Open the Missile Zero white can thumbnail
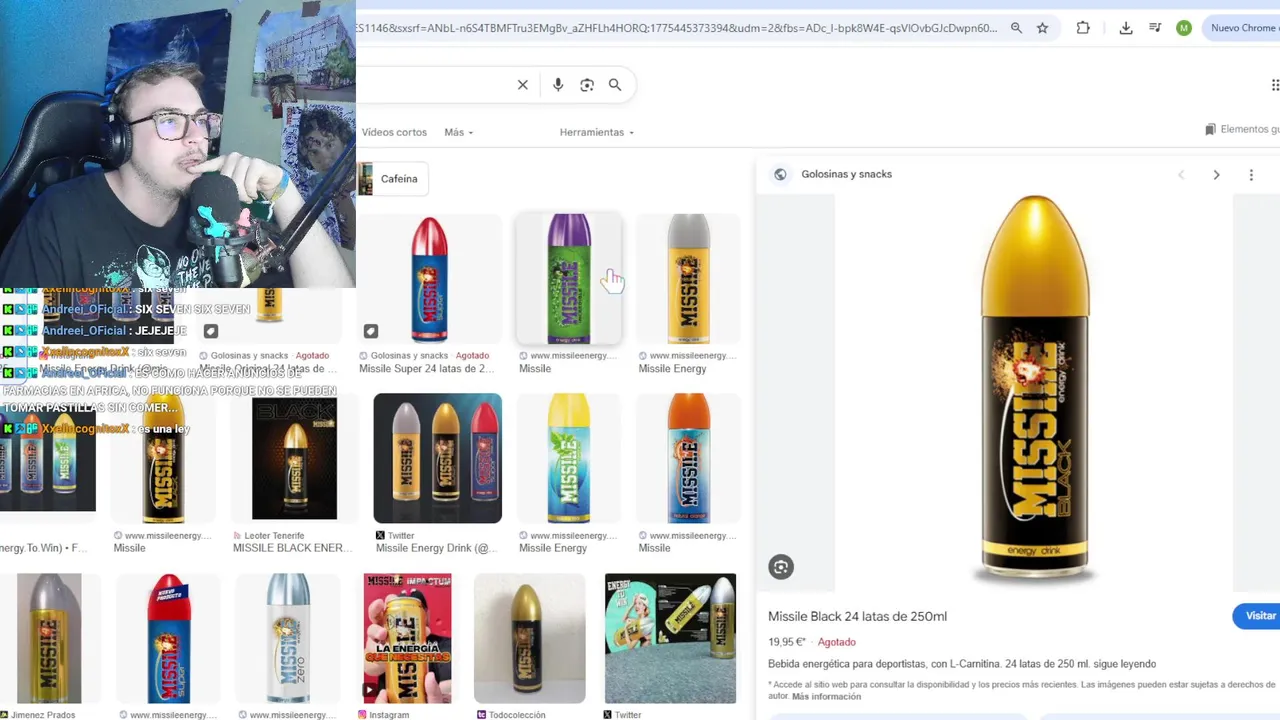 tap(287, 638)
